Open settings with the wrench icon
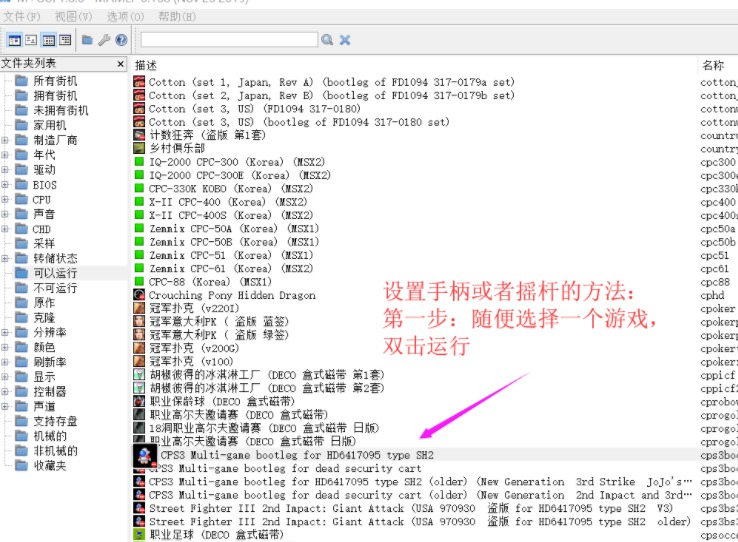Viewport: 738px width, 542px height. pos(104,40)
